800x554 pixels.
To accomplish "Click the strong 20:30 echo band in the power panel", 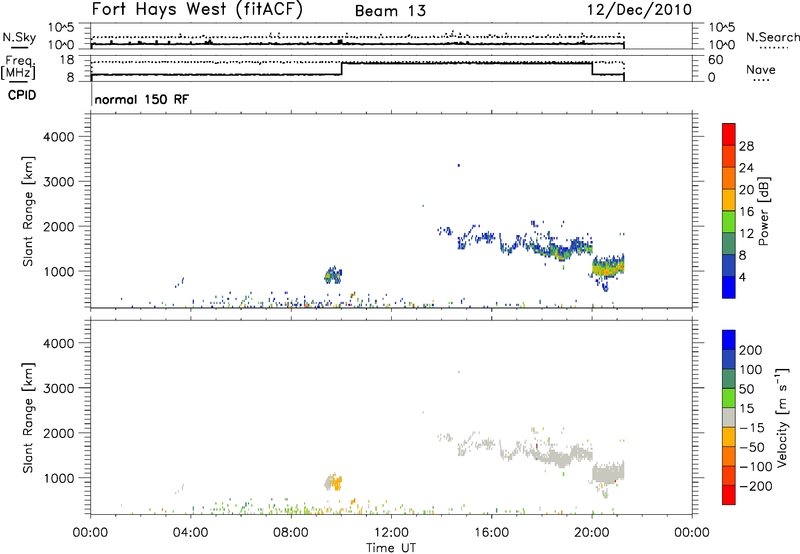I will (x=608, y=267).
